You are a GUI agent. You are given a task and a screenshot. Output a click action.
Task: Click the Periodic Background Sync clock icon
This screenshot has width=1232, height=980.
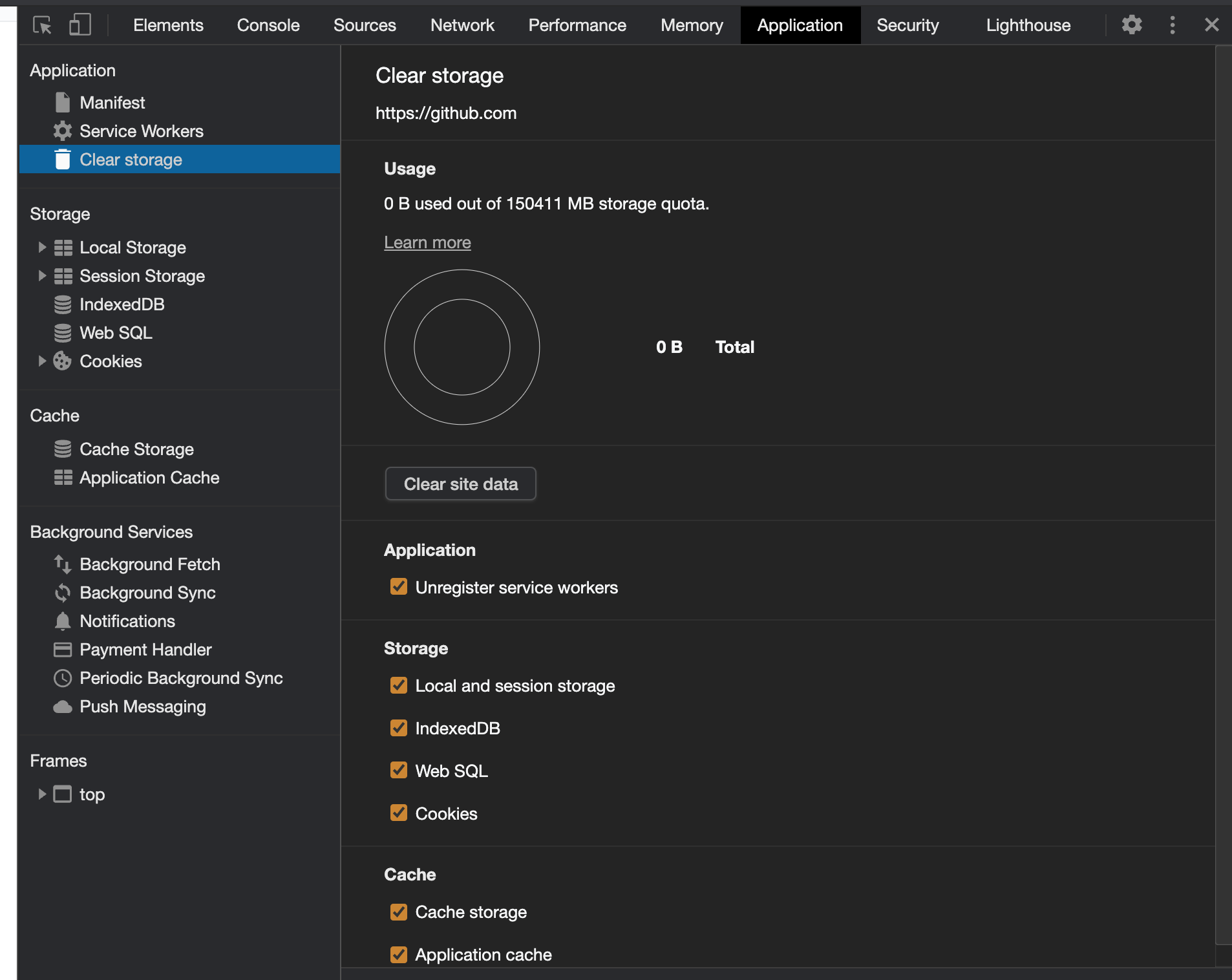63,678
